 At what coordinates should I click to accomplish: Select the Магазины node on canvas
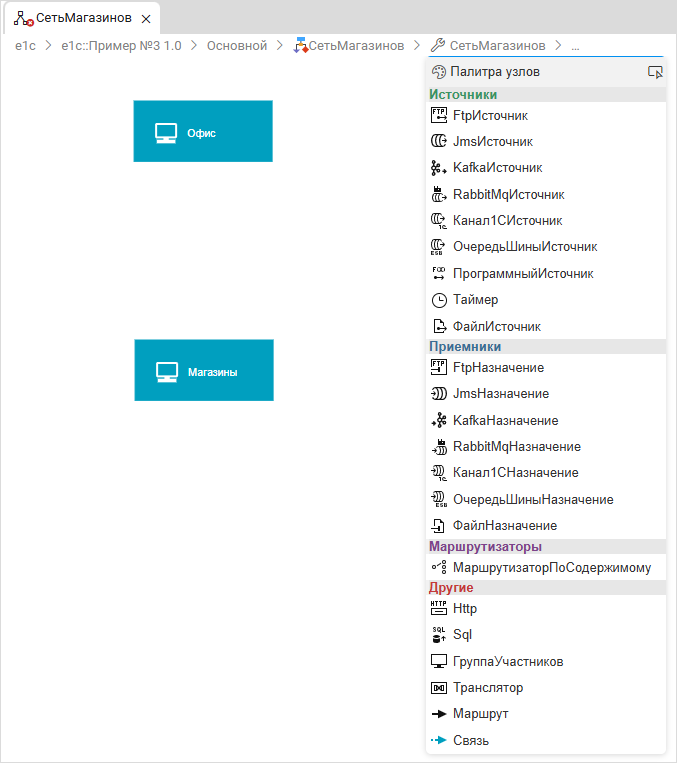click(x=203, y=370)
